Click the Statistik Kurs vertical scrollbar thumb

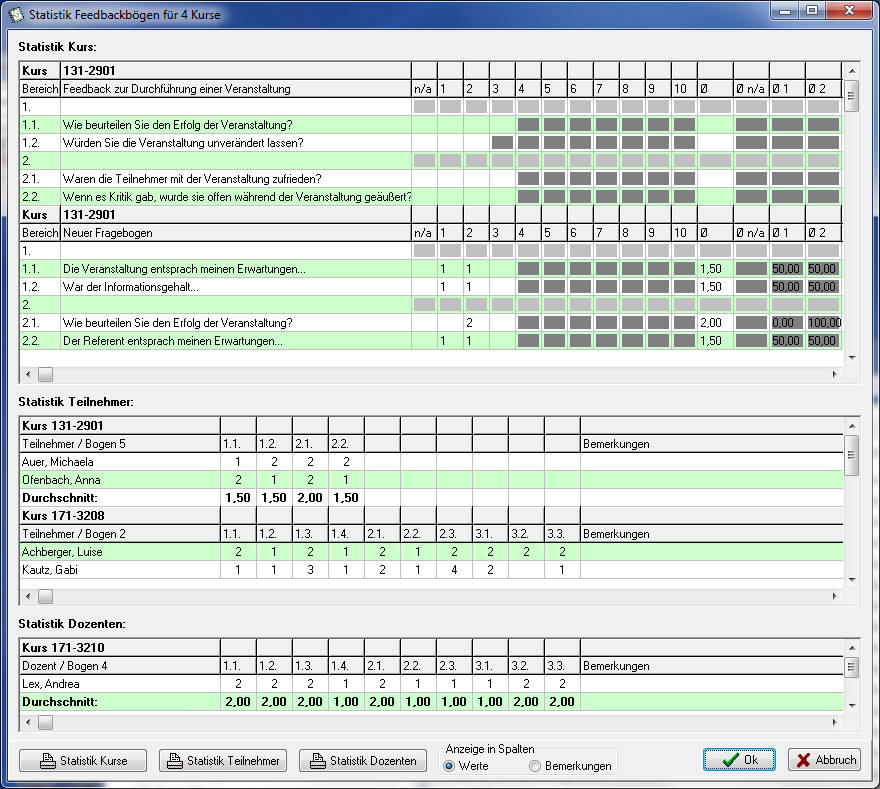(x=852, y=96)
